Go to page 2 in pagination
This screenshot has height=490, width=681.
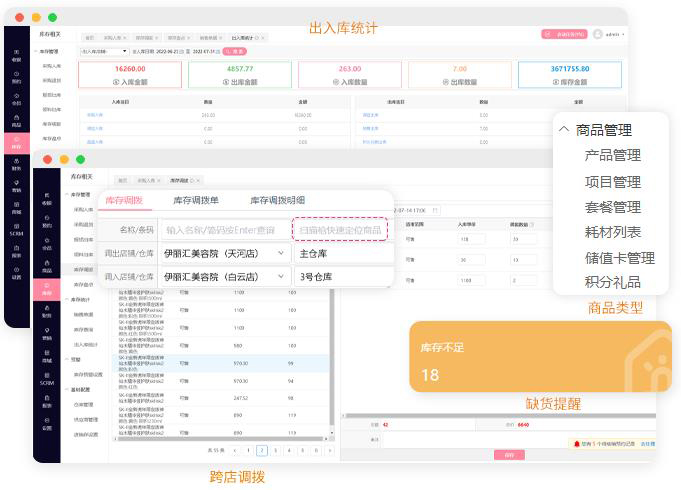click(262, 451)
